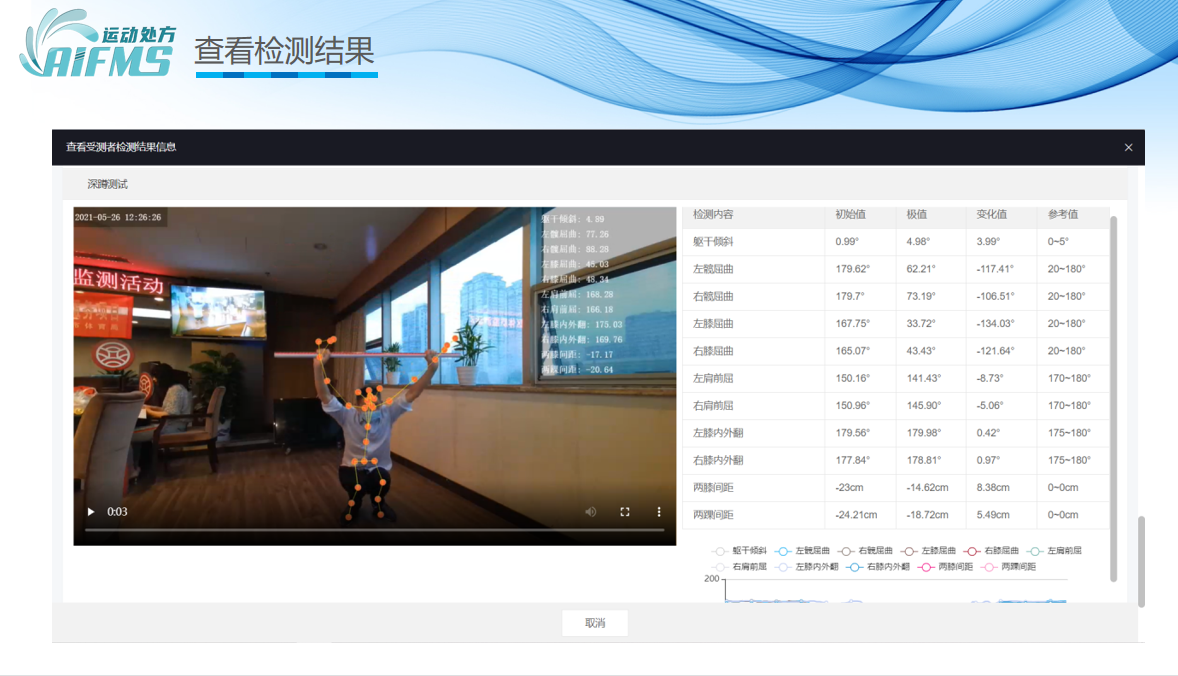Viewport: 1178px width, 676px height.
Task: Click the results table vertical scrollbar
Action: (x=1113, y=400)
